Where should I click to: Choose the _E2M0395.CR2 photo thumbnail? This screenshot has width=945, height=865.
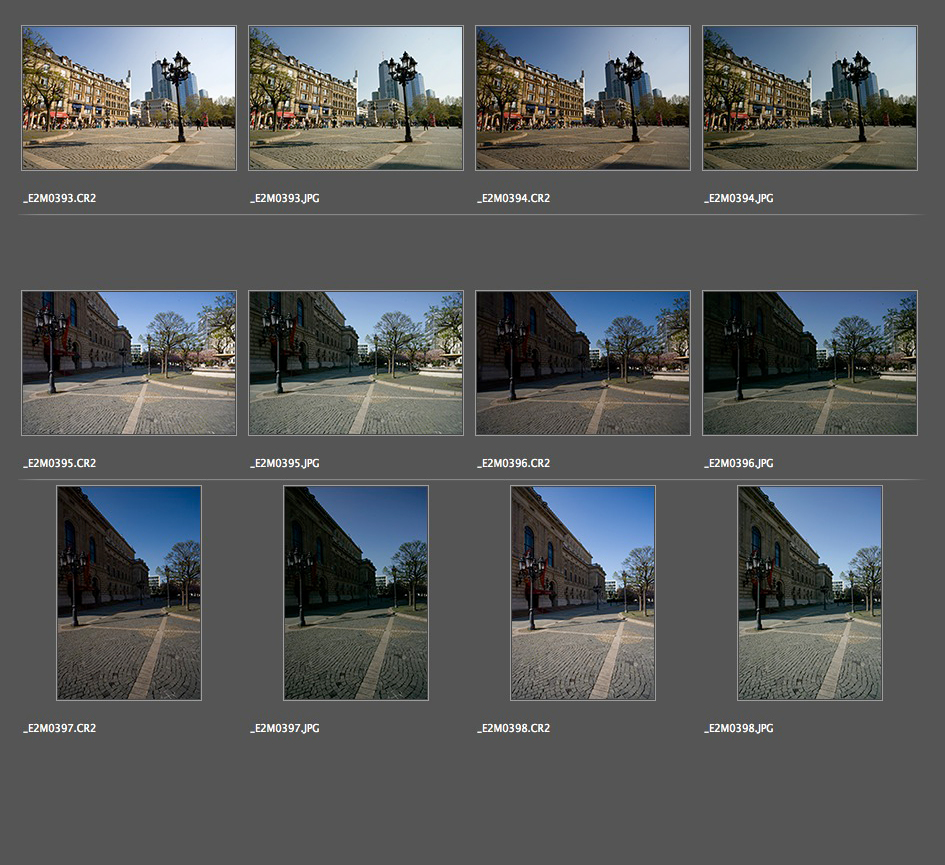click(129, 363)
